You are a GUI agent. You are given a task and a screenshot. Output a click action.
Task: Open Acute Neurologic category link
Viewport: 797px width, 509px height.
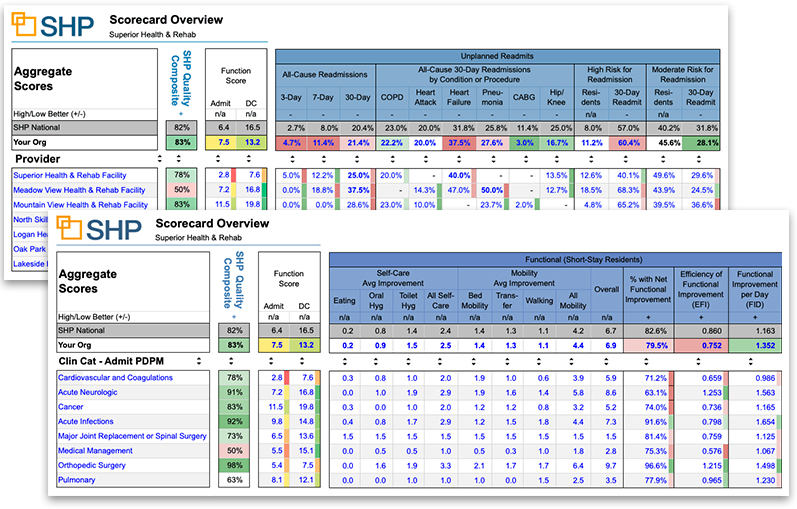pos(87,393)
